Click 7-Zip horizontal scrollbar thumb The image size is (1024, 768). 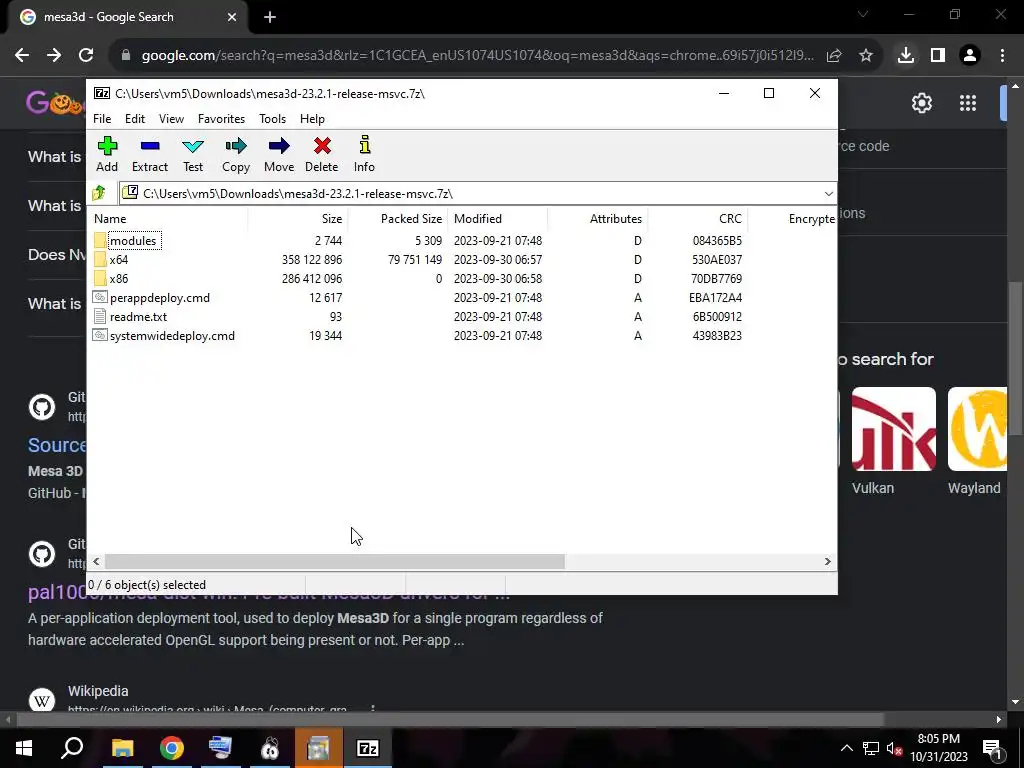click(334, 562)
